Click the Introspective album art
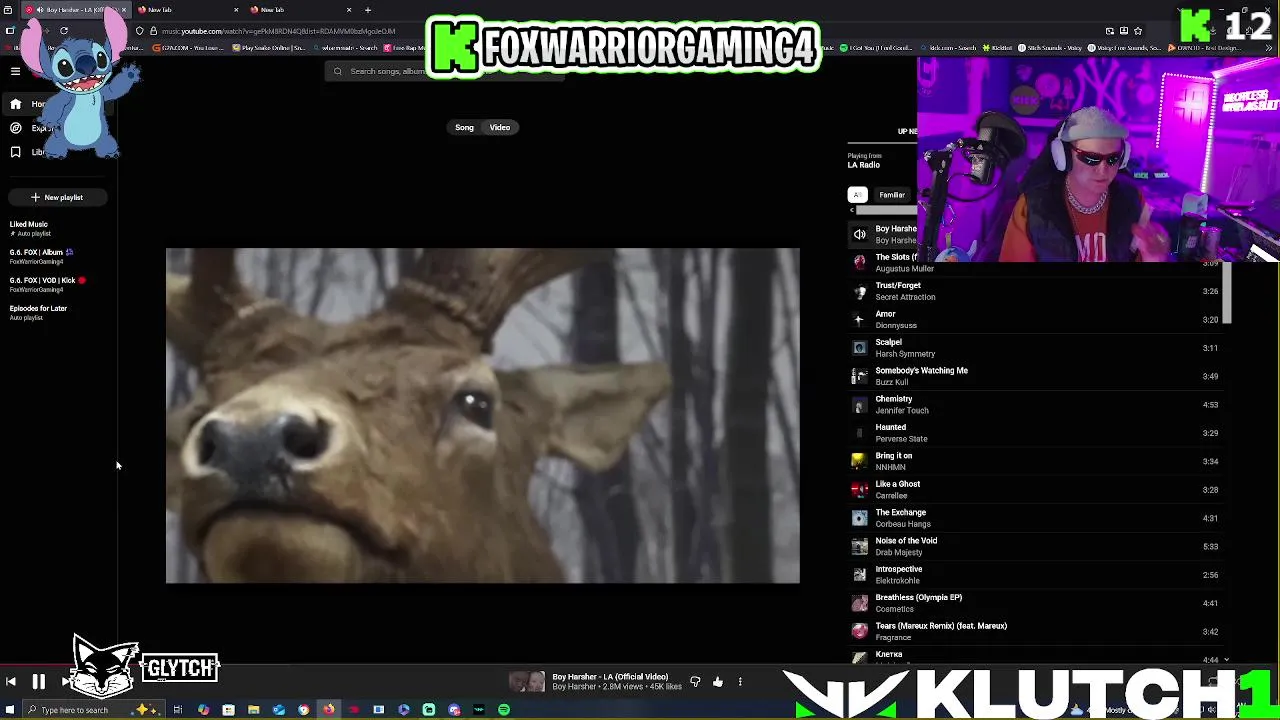This screenshot has width=1280, height=720. [x=859, y=574]
